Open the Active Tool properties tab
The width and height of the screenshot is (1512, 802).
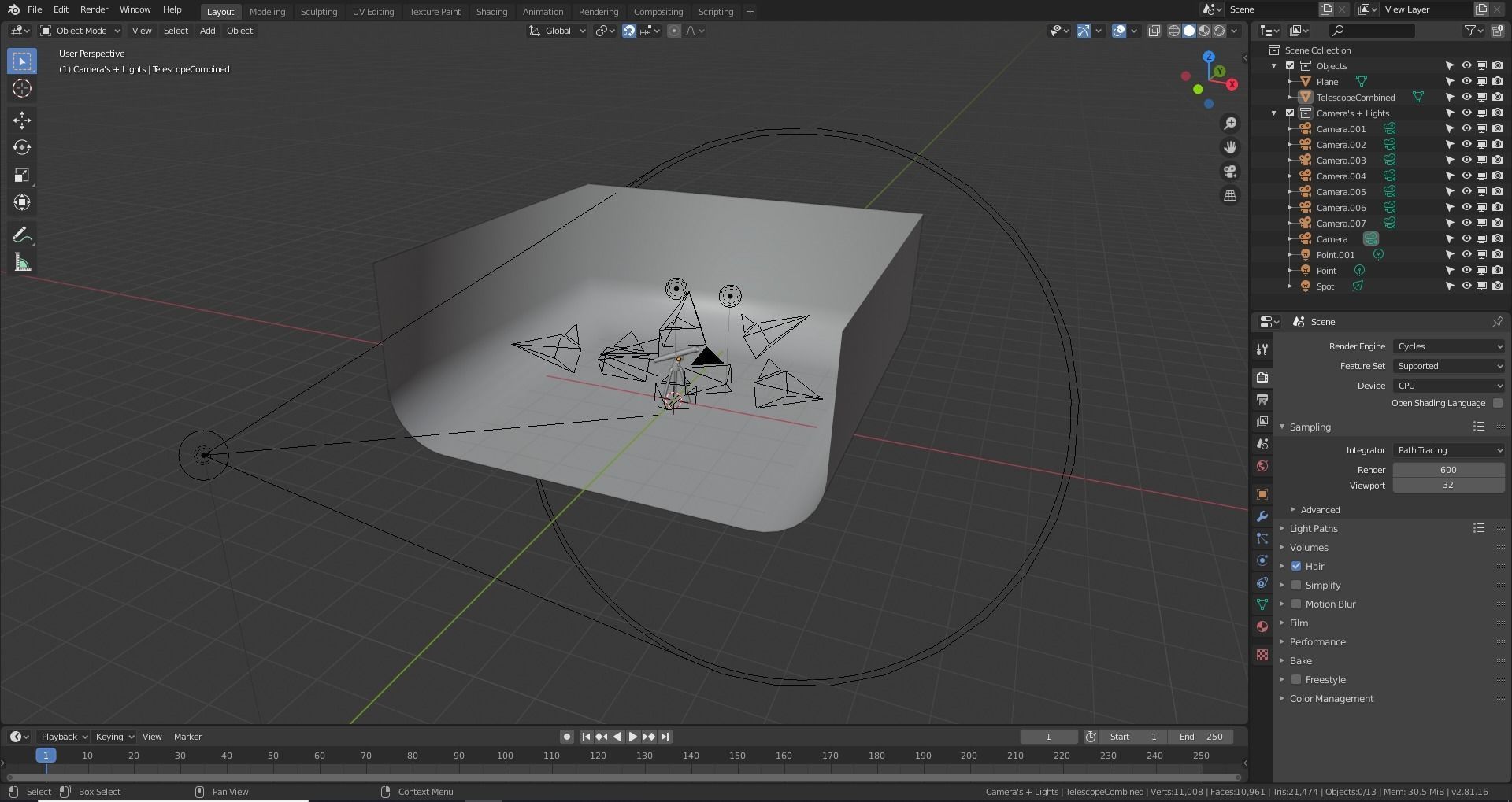pyautogui.click(x=1262, y=349)
